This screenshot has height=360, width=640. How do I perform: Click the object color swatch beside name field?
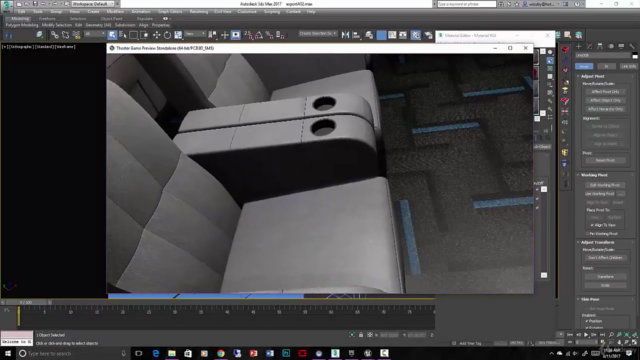point(635,56)
